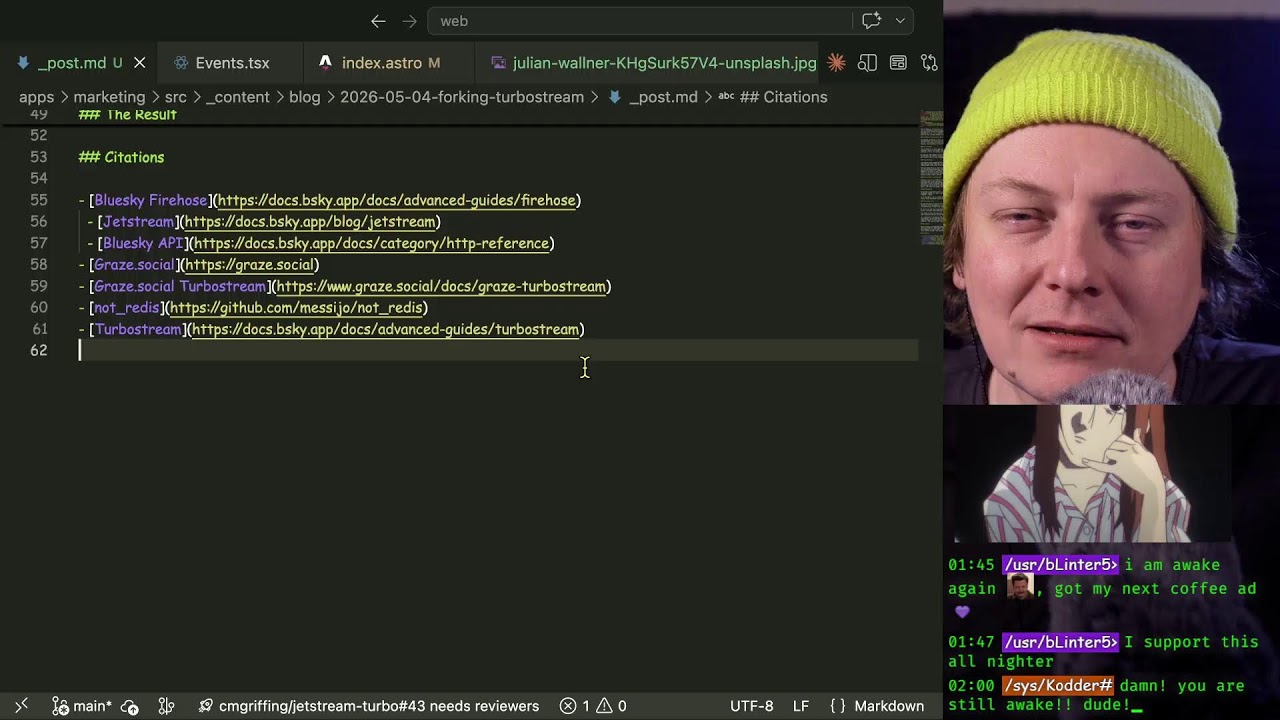
Task: Open the github messijo/not_redis URL
Action: click(x=296, y=308)
